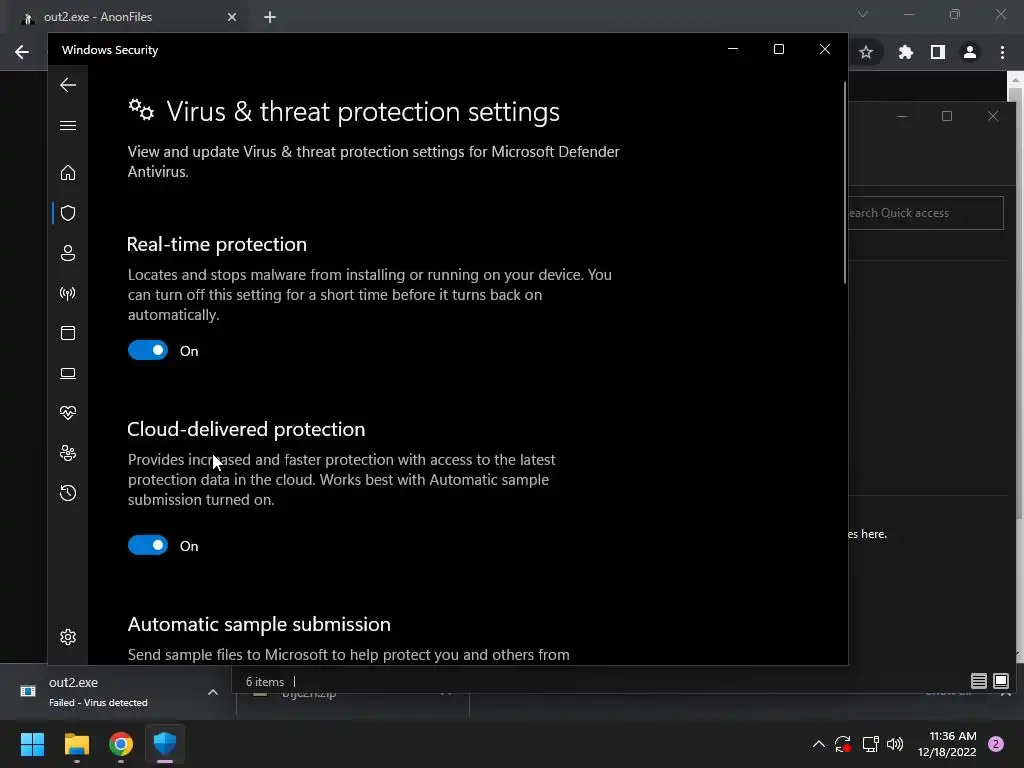Open Chrome extensions puzzle icon
The height and width of the screenshot is (768, 1024).
[x=905, y=52]
